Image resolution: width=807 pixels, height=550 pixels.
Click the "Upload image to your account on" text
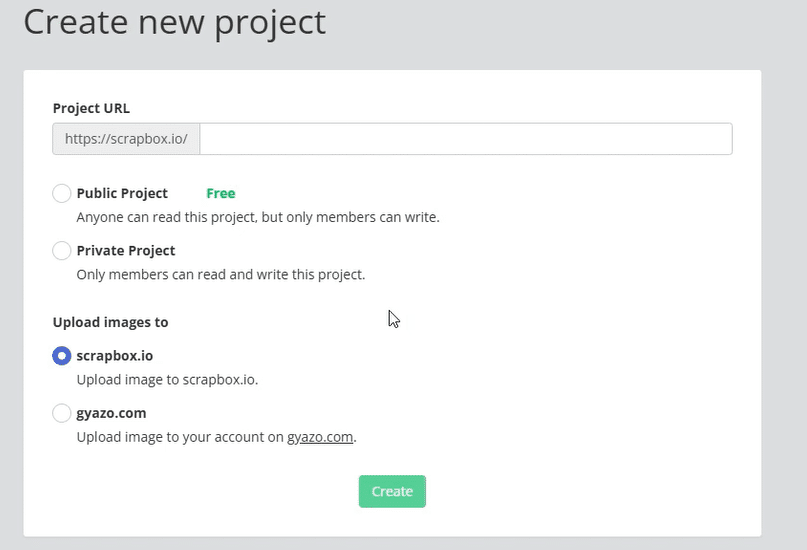pos(180,437)
